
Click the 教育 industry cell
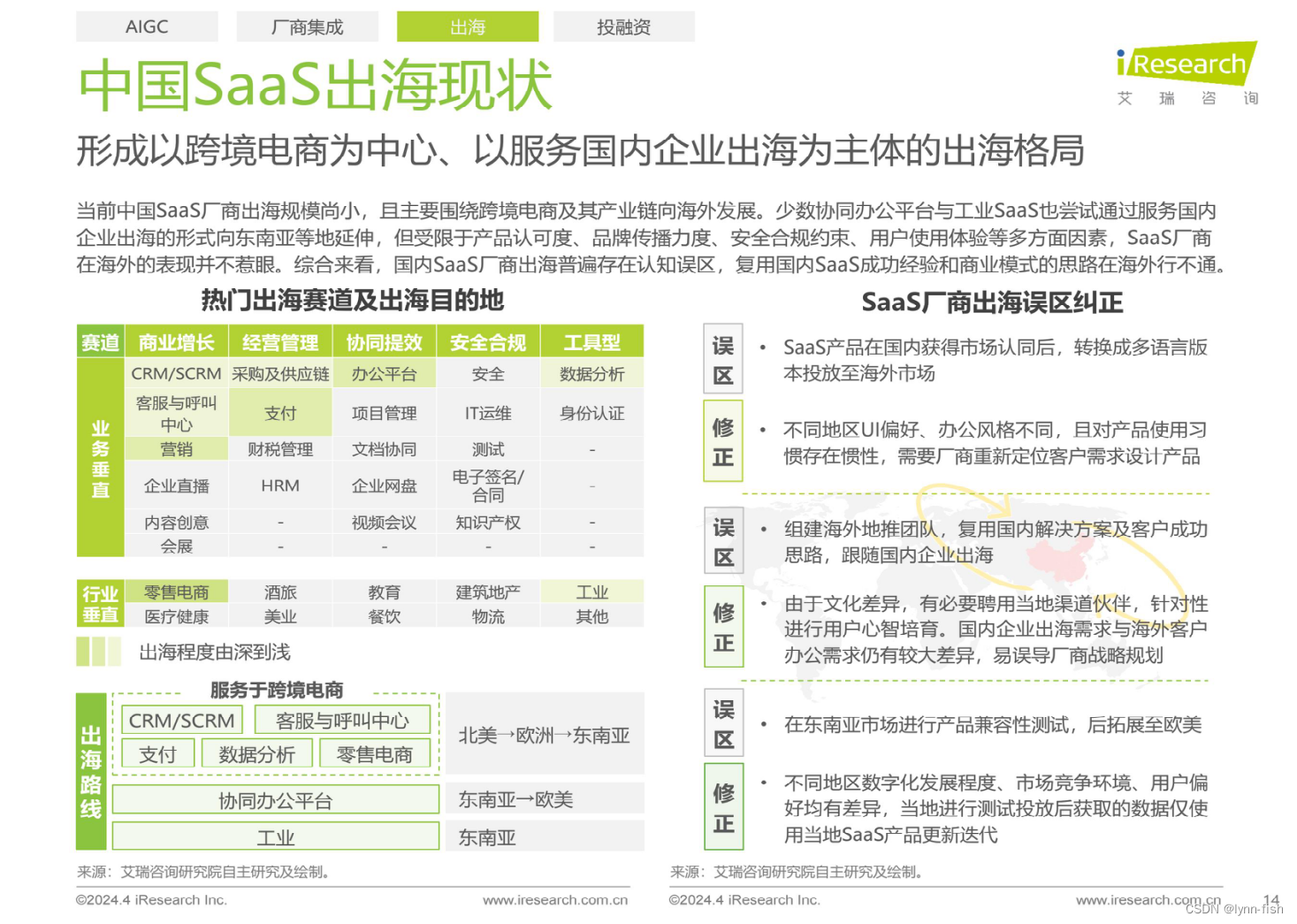coord(384,592)
